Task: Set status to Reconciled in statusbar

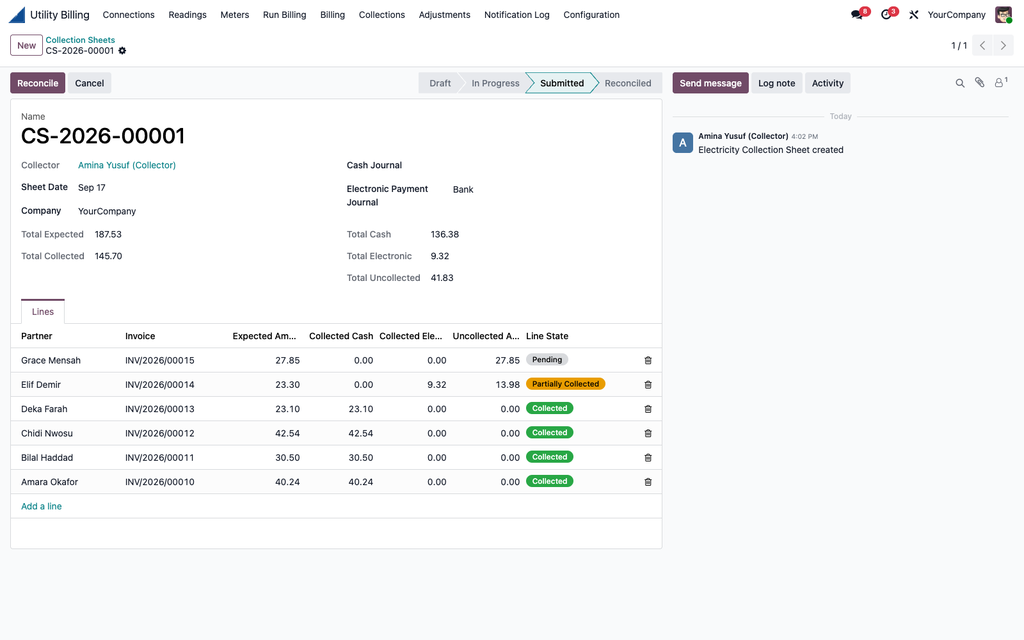Action: point(627,83)
